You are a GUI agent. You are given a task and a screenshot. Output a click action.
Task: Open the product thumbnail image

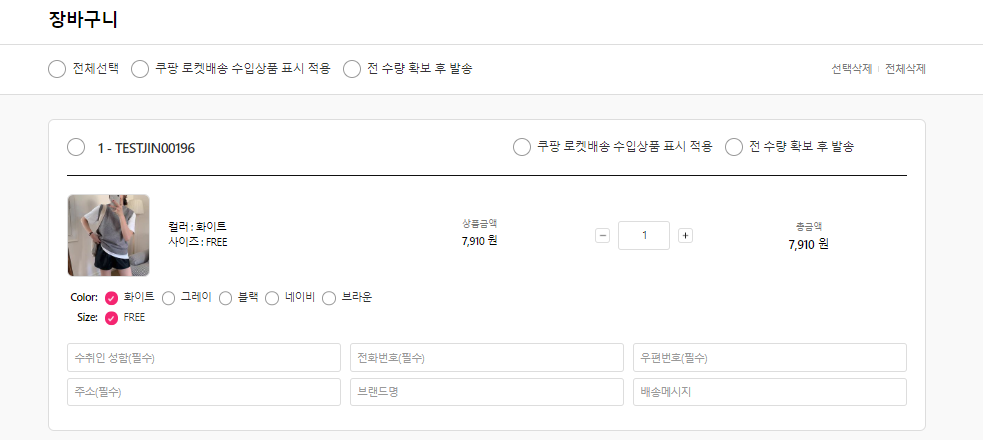click(108, 235)
